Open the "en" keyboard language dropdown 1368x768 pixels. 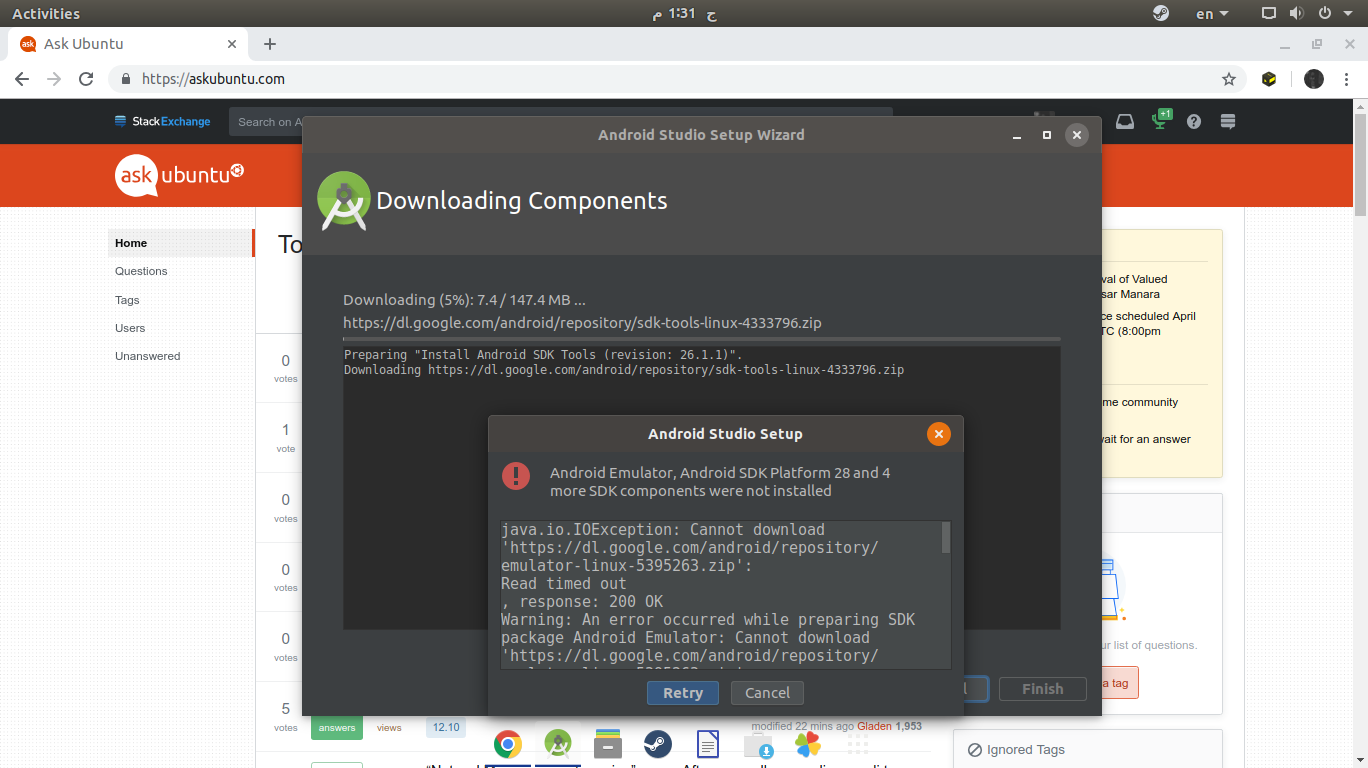(1212, 14)
